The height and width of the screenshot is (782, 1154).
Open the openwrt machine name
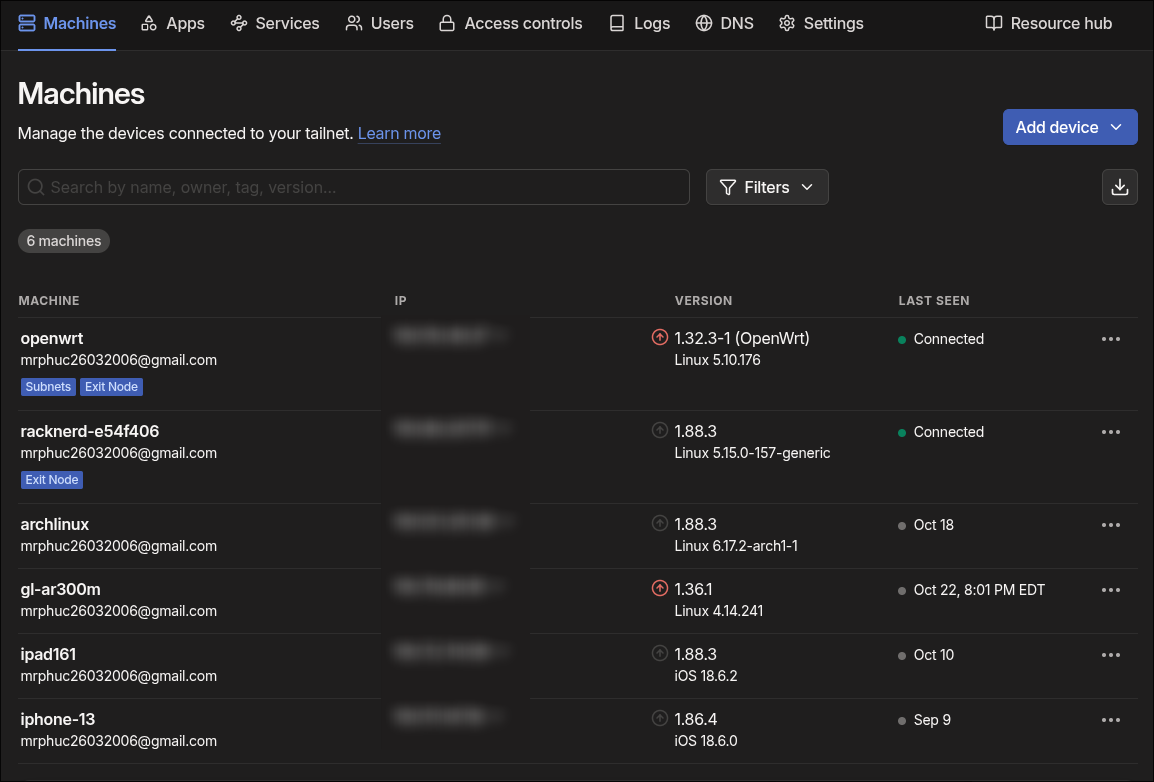pyautogui.click(x=52, y=338)
